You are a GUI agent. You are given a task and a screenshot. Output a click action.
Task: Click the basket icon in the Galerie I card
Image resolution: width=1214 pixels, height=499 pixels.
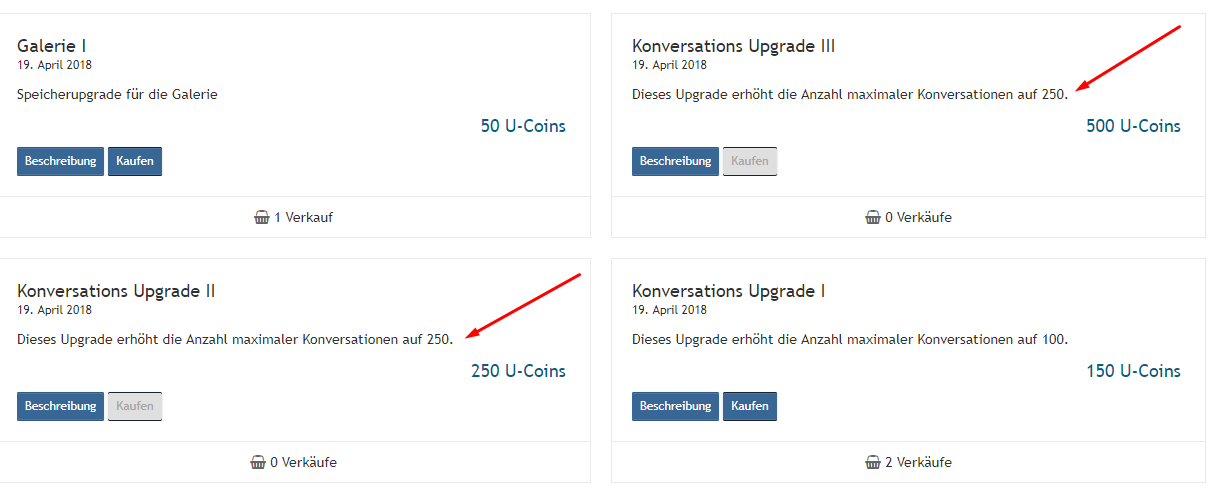tap(262, 217)
